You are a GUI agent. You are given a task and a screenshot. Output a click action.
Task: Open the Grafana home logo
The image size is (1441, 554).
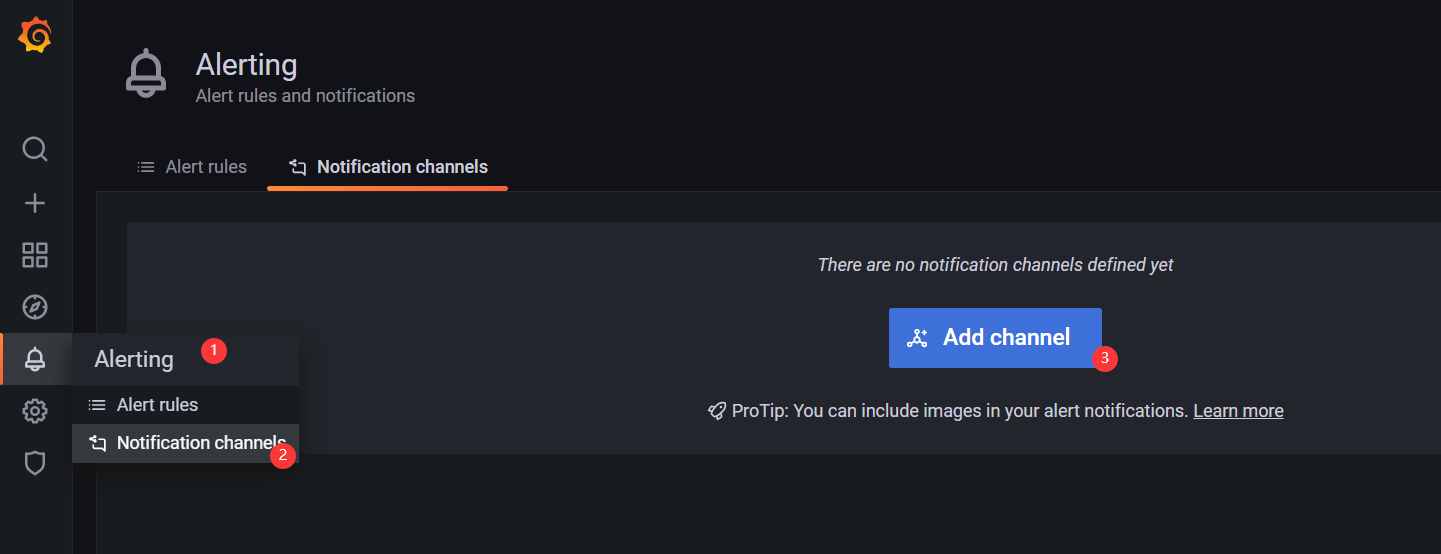pyautogui.click(x=35, y=36)
